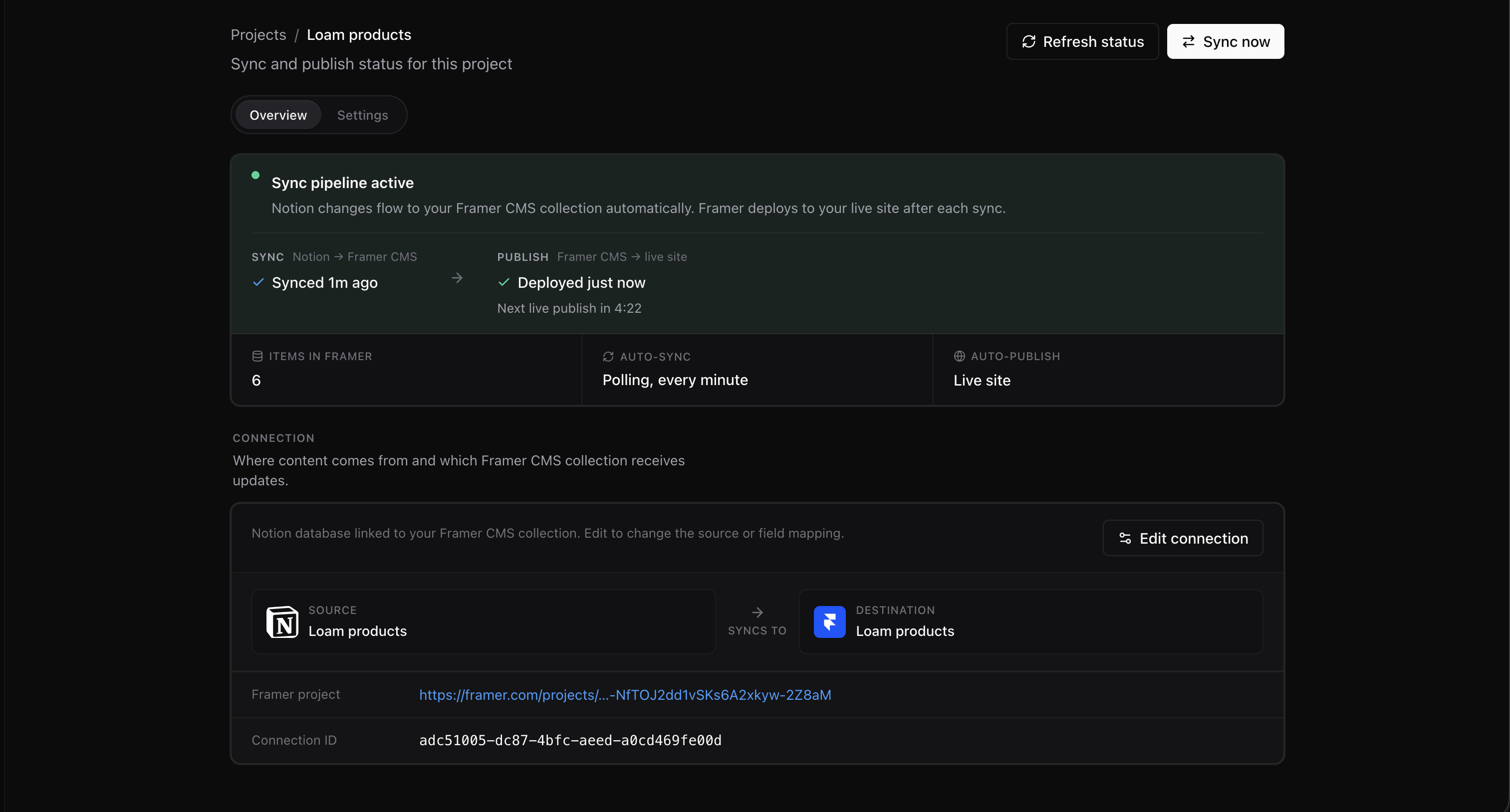
Task: Click the green checkmark beside Deployed just now
Action: tap(503, 282)
